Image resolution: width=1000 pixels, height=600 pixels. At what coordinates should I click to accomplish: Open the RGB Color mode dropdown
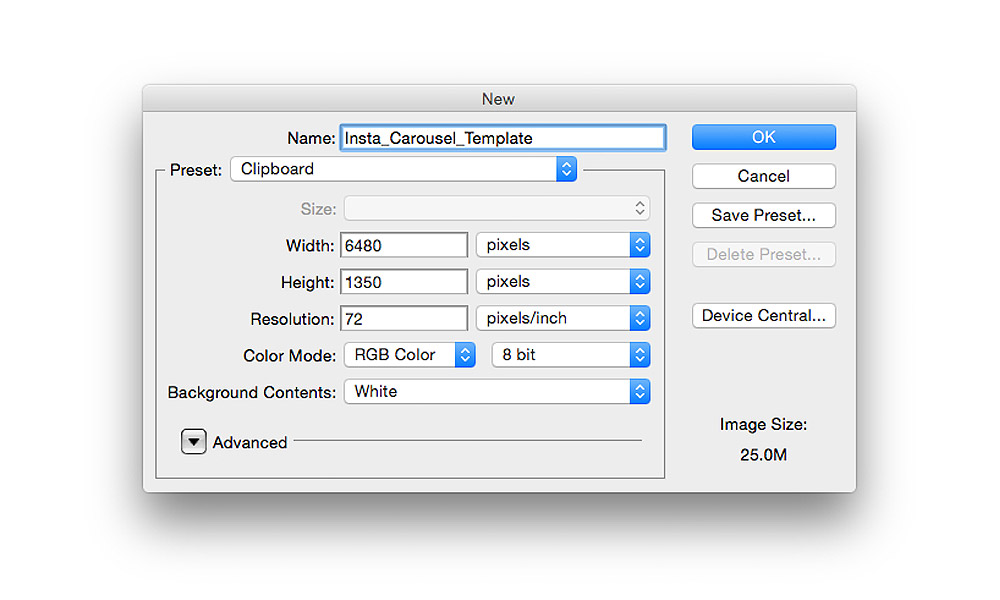pos(409,355)
